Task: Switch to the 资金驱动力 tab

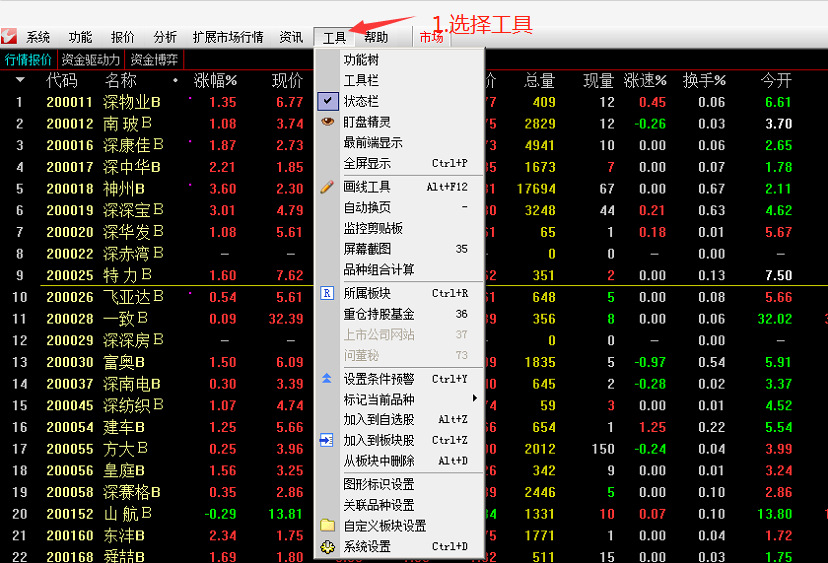Action: coord(91,60)
